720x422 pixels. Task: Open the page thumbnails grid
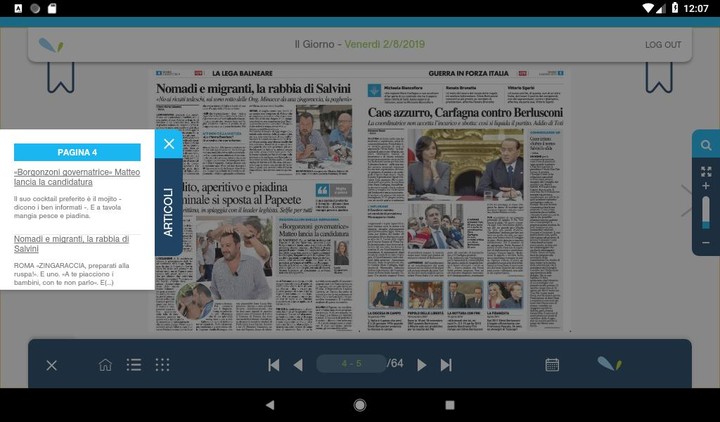pos(162,365)
